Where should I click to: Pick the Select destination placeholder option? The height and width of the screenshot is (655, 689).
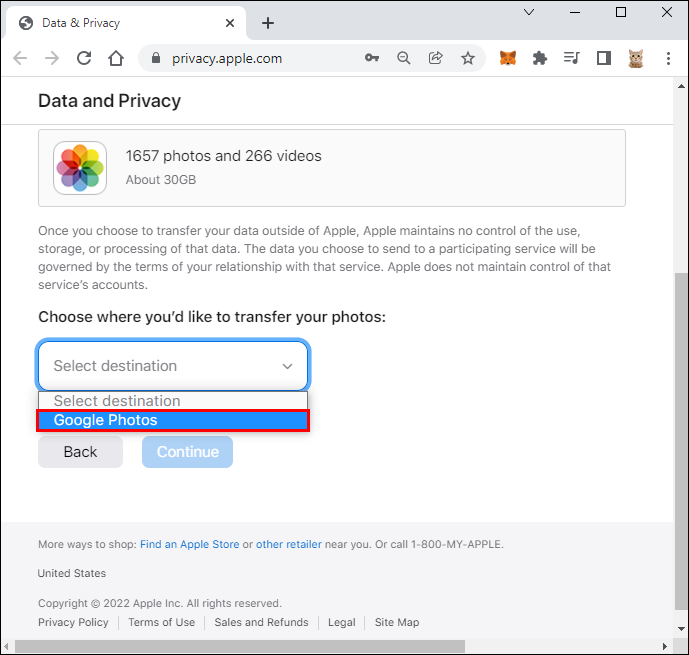[173, 401]
